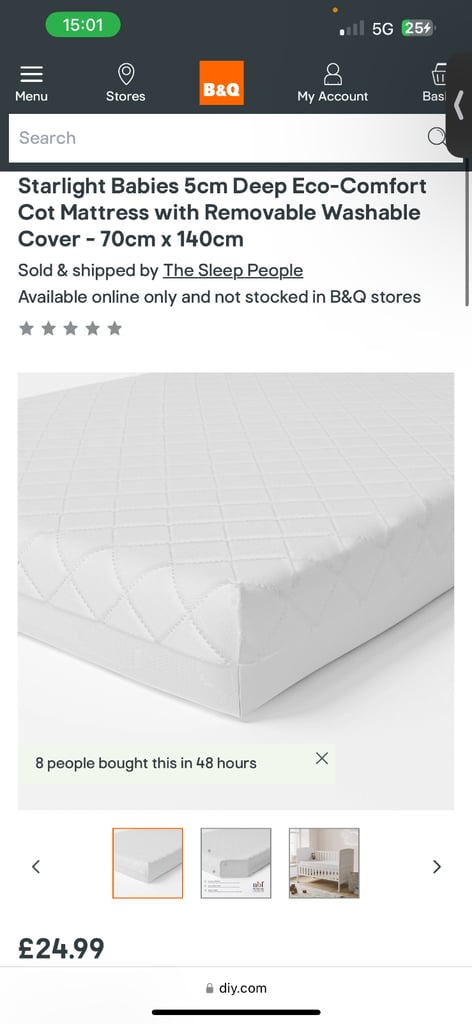The height and width of the screenshot is (1024, 472).
Task: Select the first mattress corner thumbnail
Action: pos(148,863)
